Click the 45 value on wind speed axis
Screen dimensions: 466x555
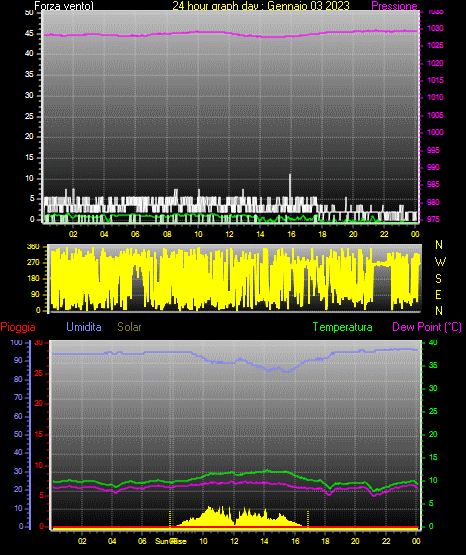29,33
